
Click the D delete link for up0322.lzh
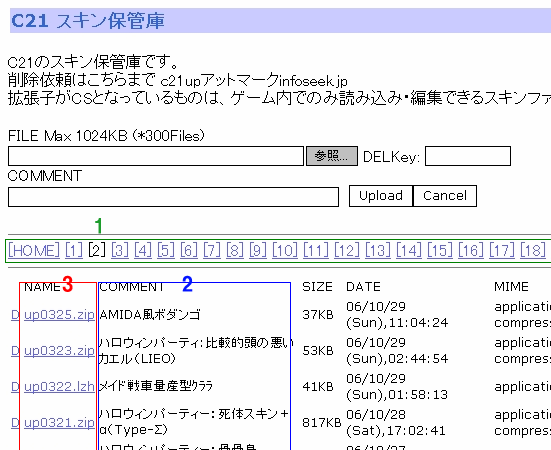(x=15, y=387)
